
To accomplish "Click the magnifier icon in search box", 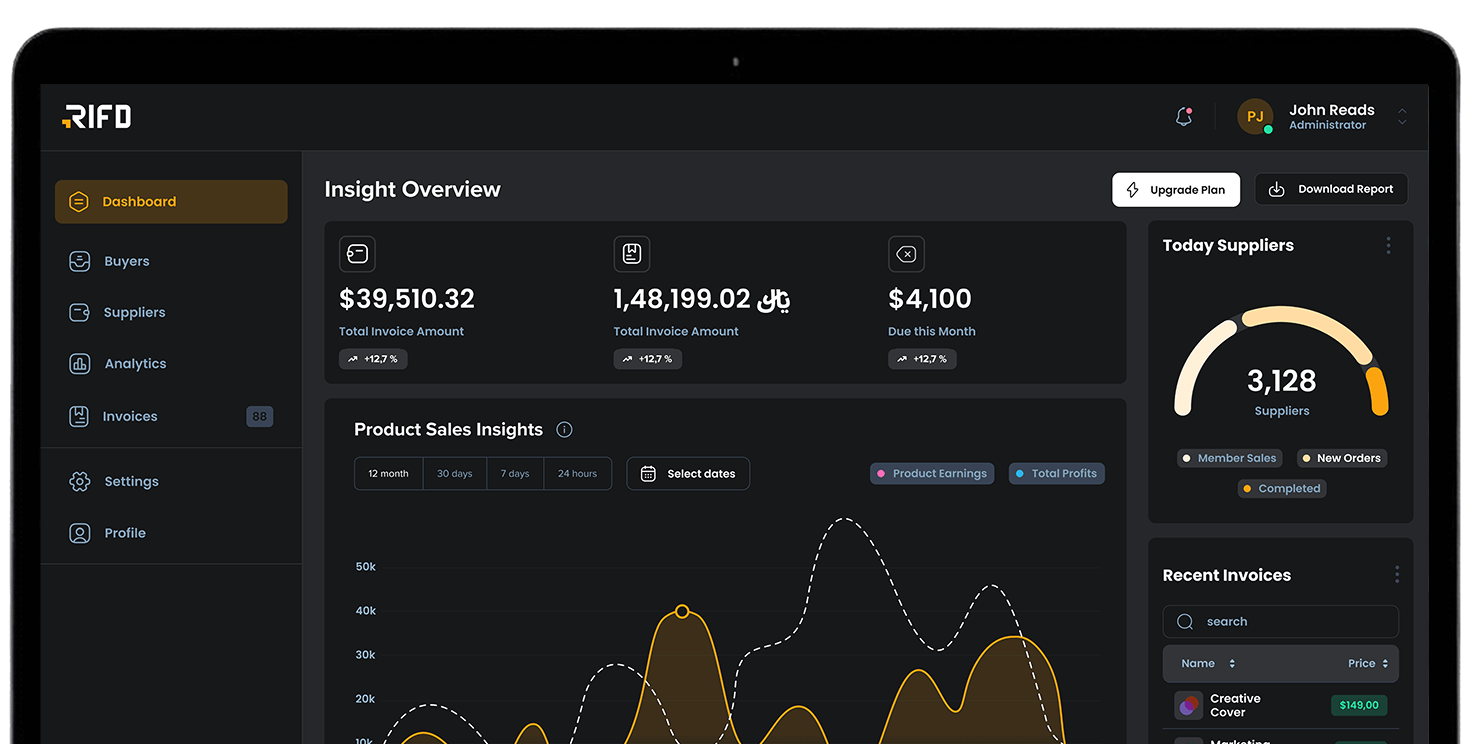I will coord(1185,622).
